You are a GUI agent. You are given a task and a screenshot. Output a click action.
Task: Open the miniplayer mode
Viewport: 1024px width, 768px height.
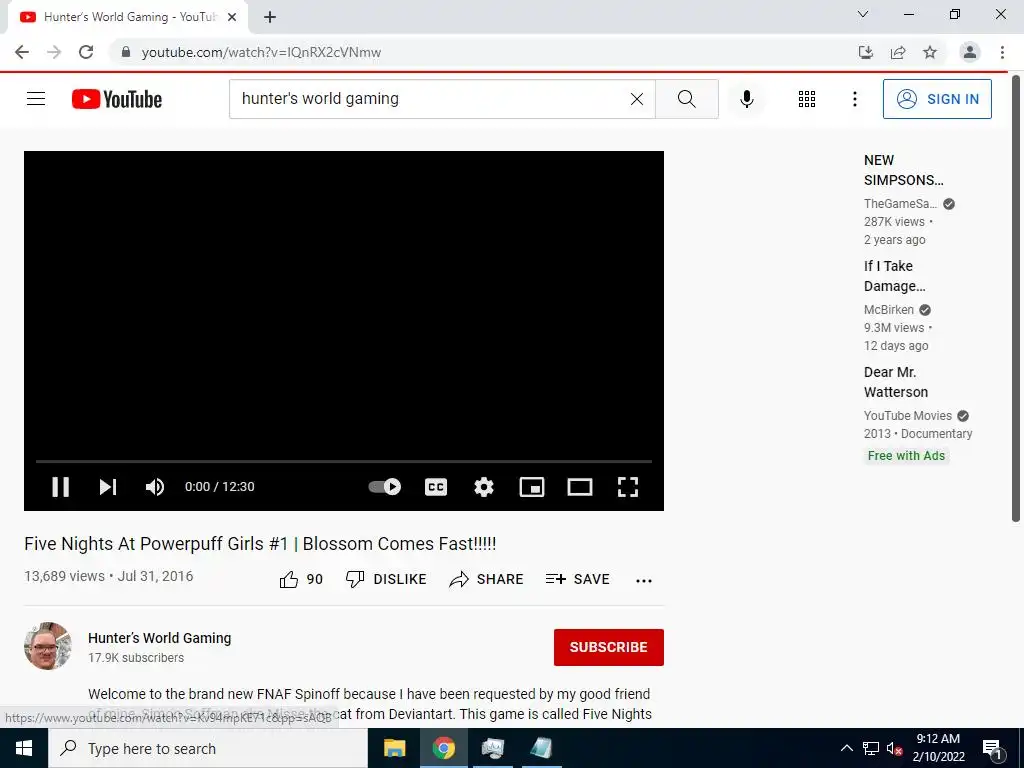(532, 487)
